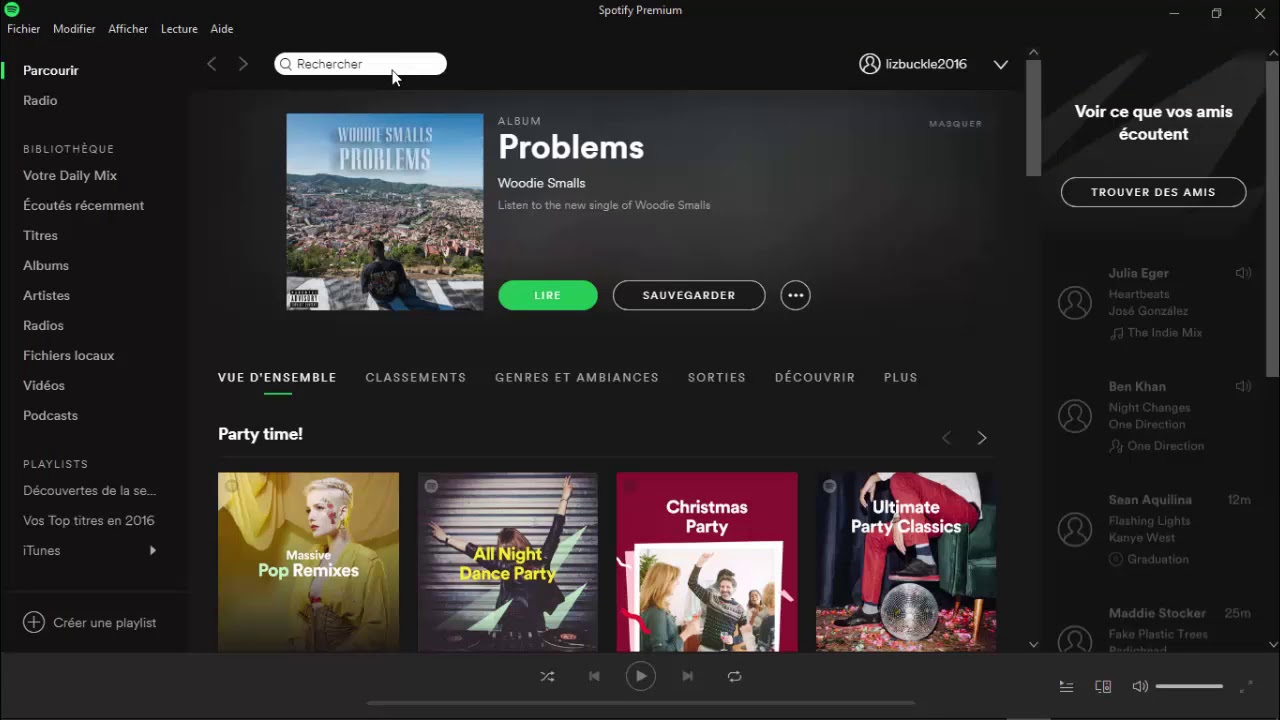
Task: Open the Modifier menu
Action: coord(74,29)
